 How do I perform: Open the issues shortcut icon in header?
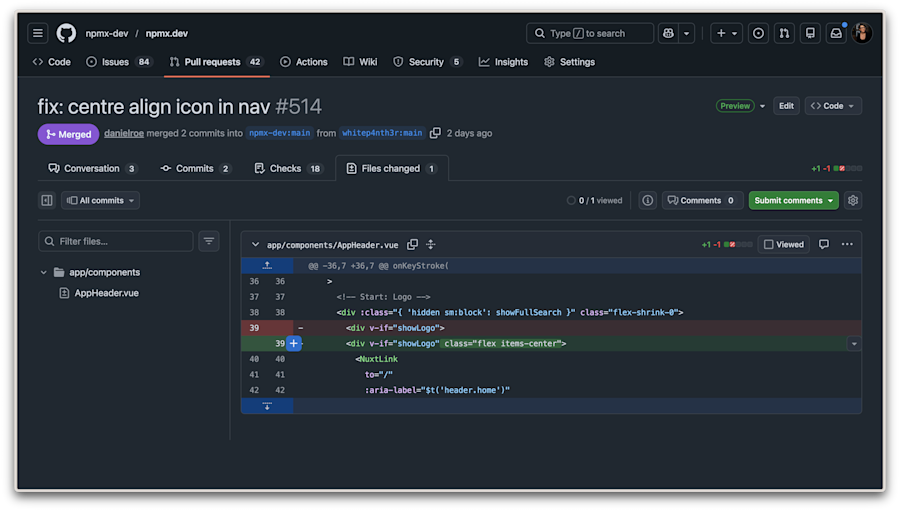coord(758,33)
